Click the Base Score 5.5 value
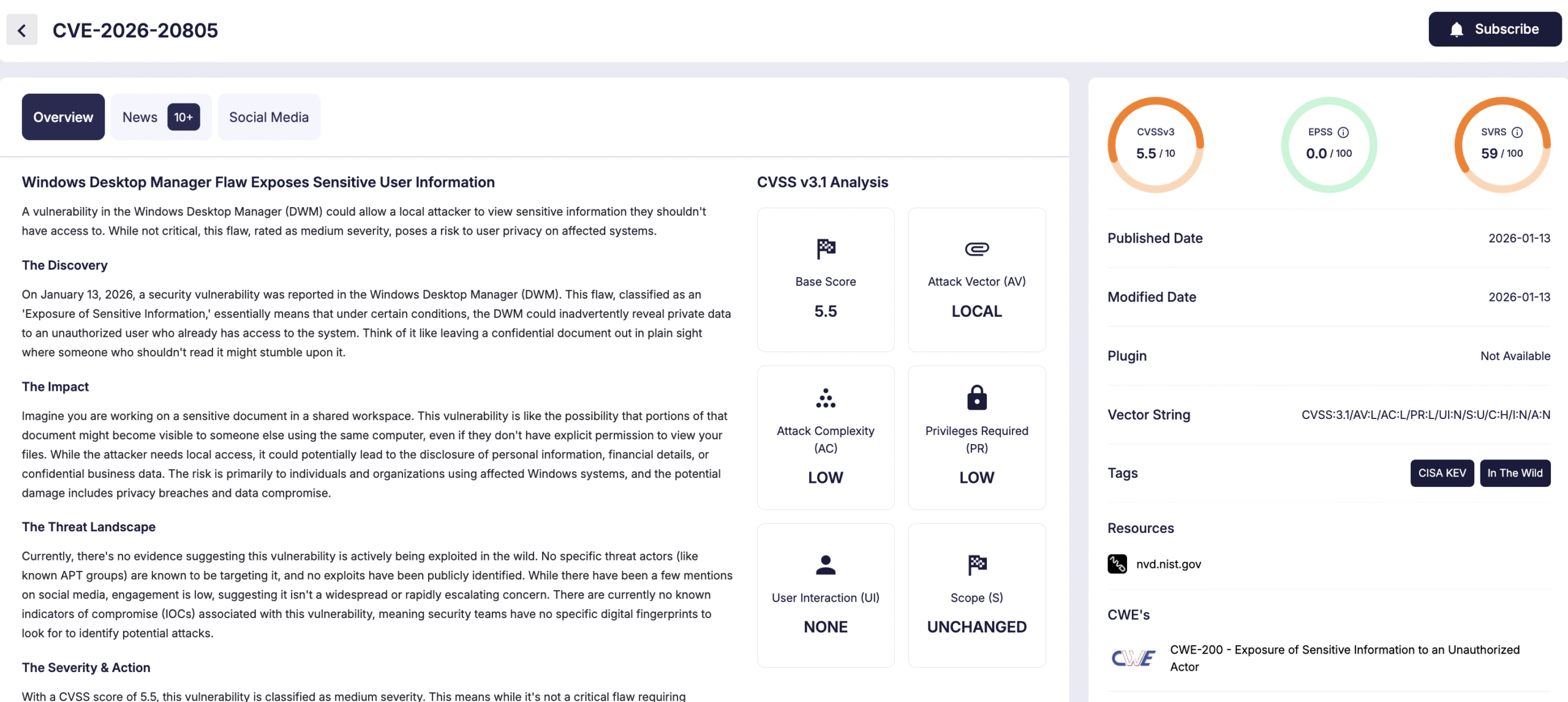 (826, 311)
